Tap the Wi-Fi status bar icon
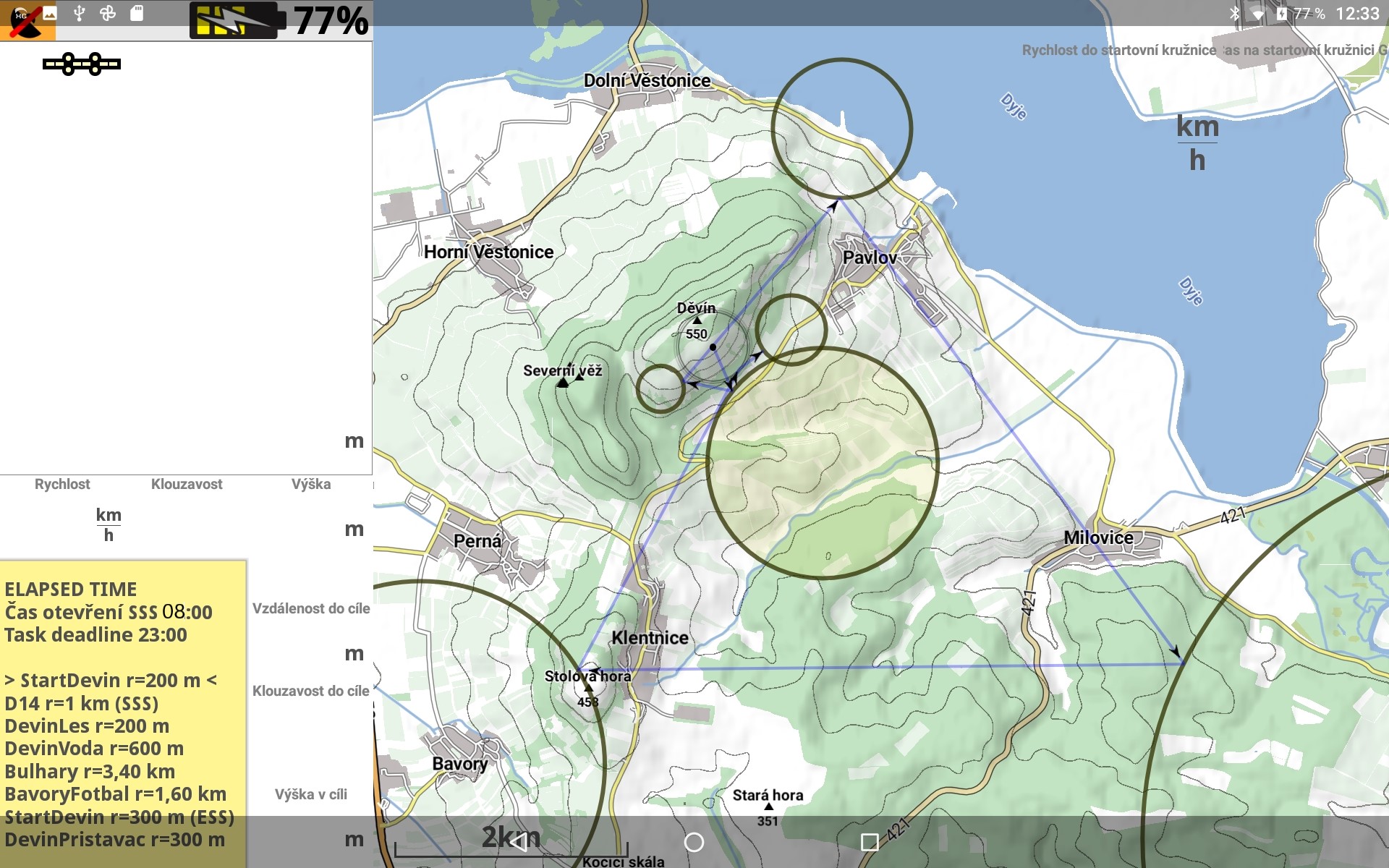This screenshot has width=1389, height=868. pyautogui.click(x=1258, y=14)
